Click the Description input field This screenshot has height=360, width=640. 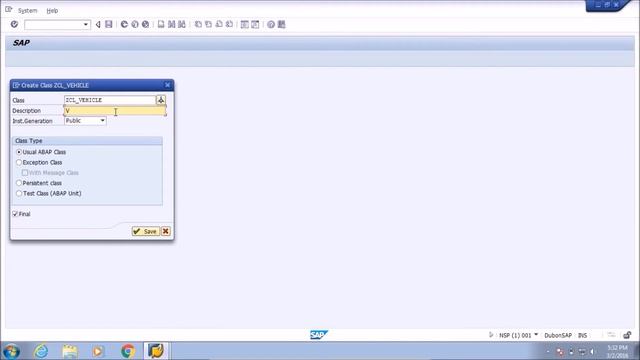tap(115, 111)
